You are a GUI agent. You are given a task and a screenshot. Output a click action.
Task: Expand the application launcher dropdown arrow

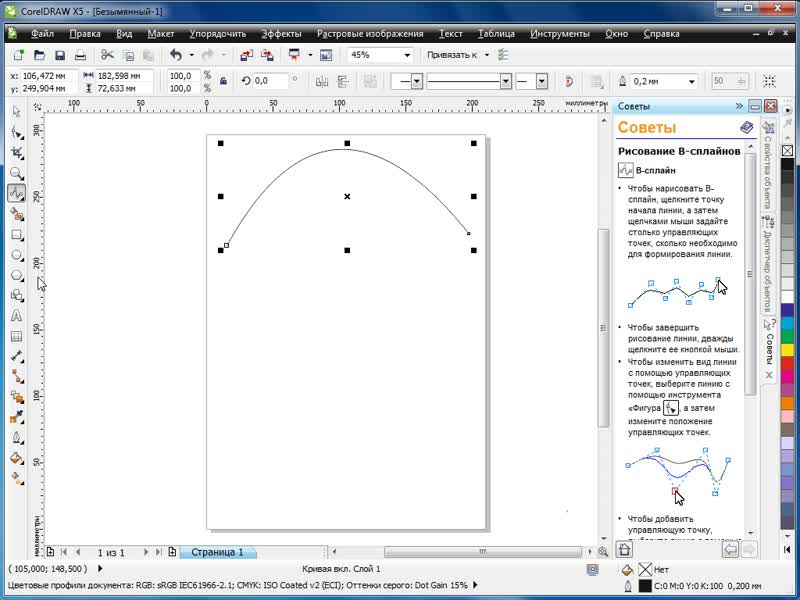[x=310, y=55]
